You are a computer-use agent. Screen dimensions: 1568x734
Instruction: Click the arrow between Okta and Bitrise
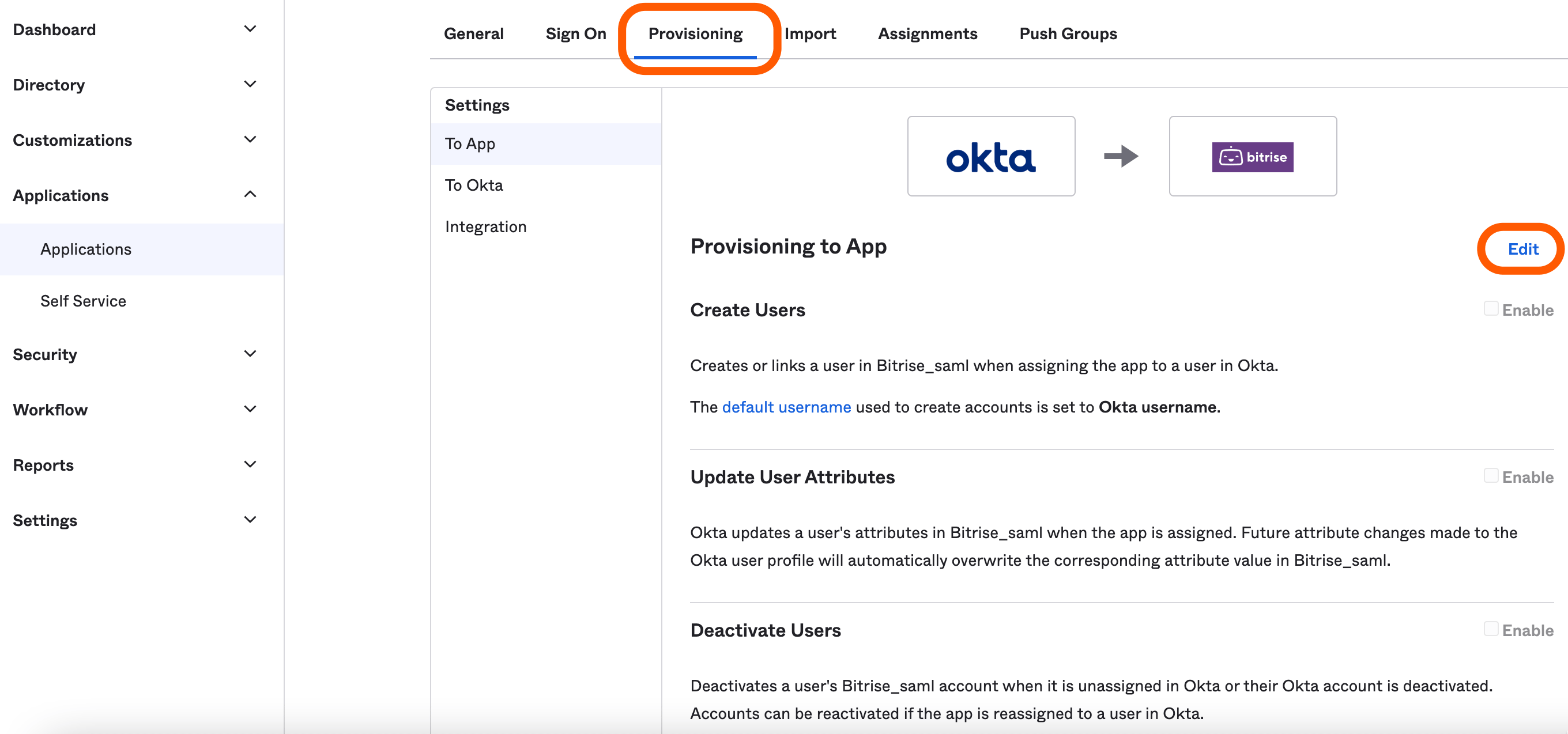(1121, 156)
